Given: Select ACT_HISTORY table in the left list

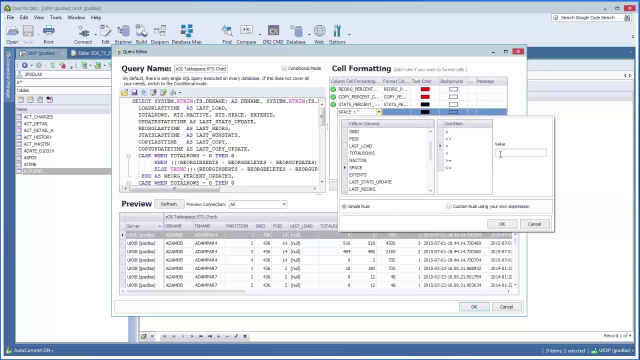Looking at the screenshot, I should tap(38, 137).
